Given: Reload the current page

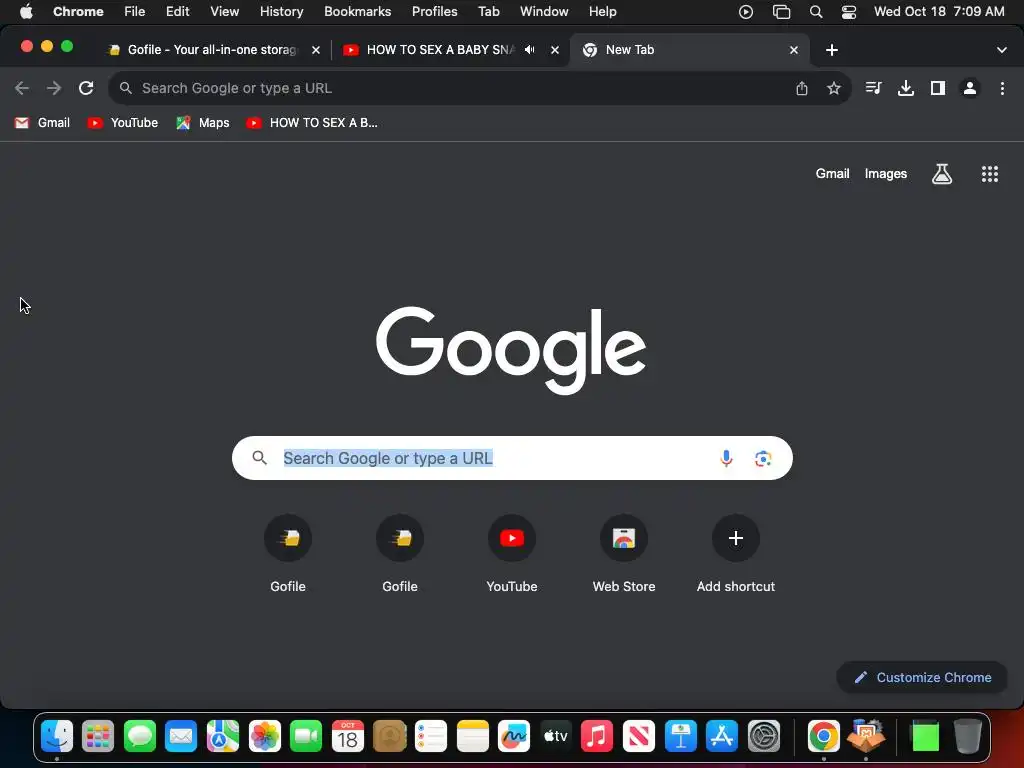Looking at the screenshot, I should click(86, 88).
